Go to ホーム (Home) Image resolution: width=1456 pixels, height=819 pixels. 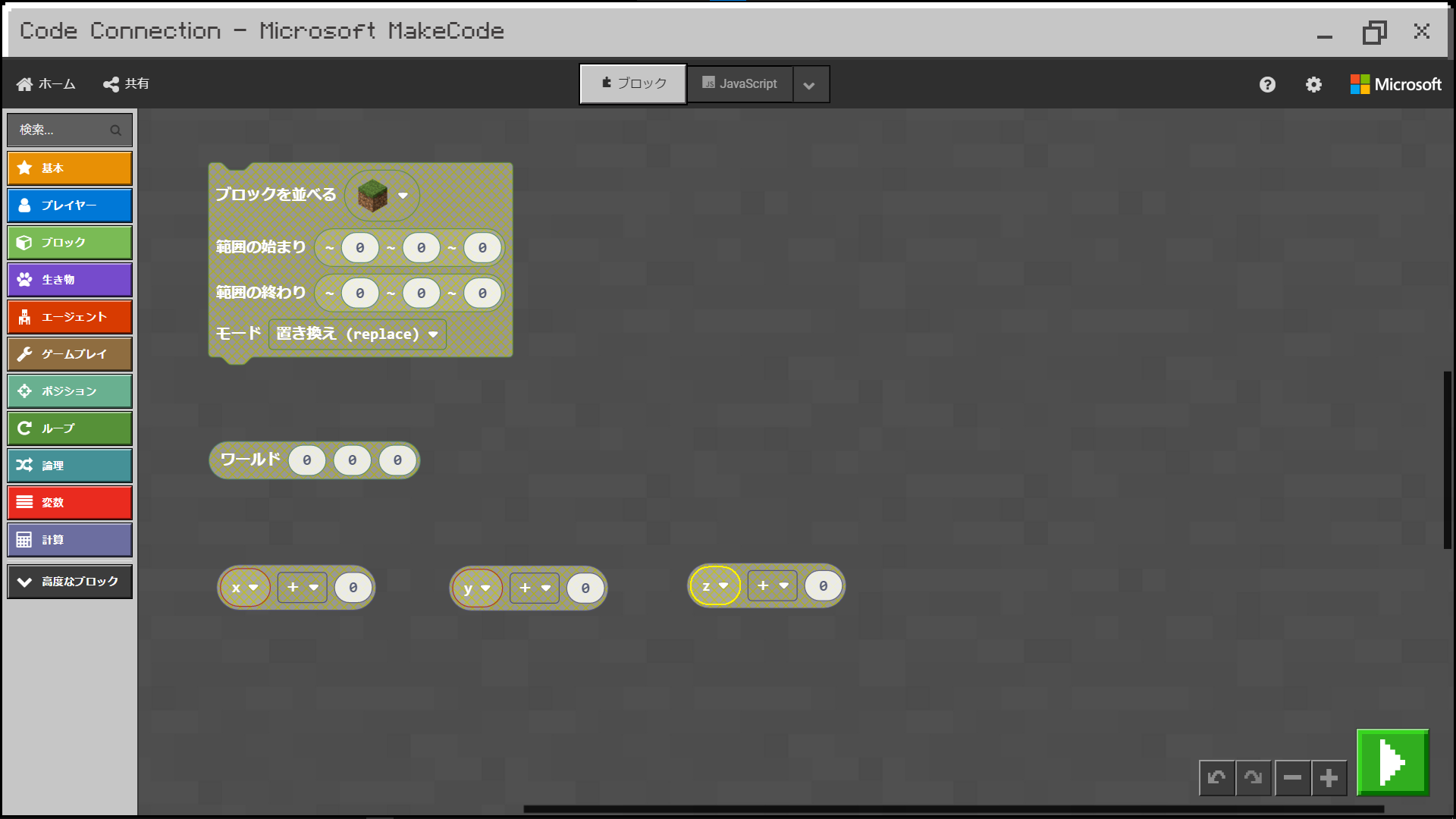(x=46, y=84)
